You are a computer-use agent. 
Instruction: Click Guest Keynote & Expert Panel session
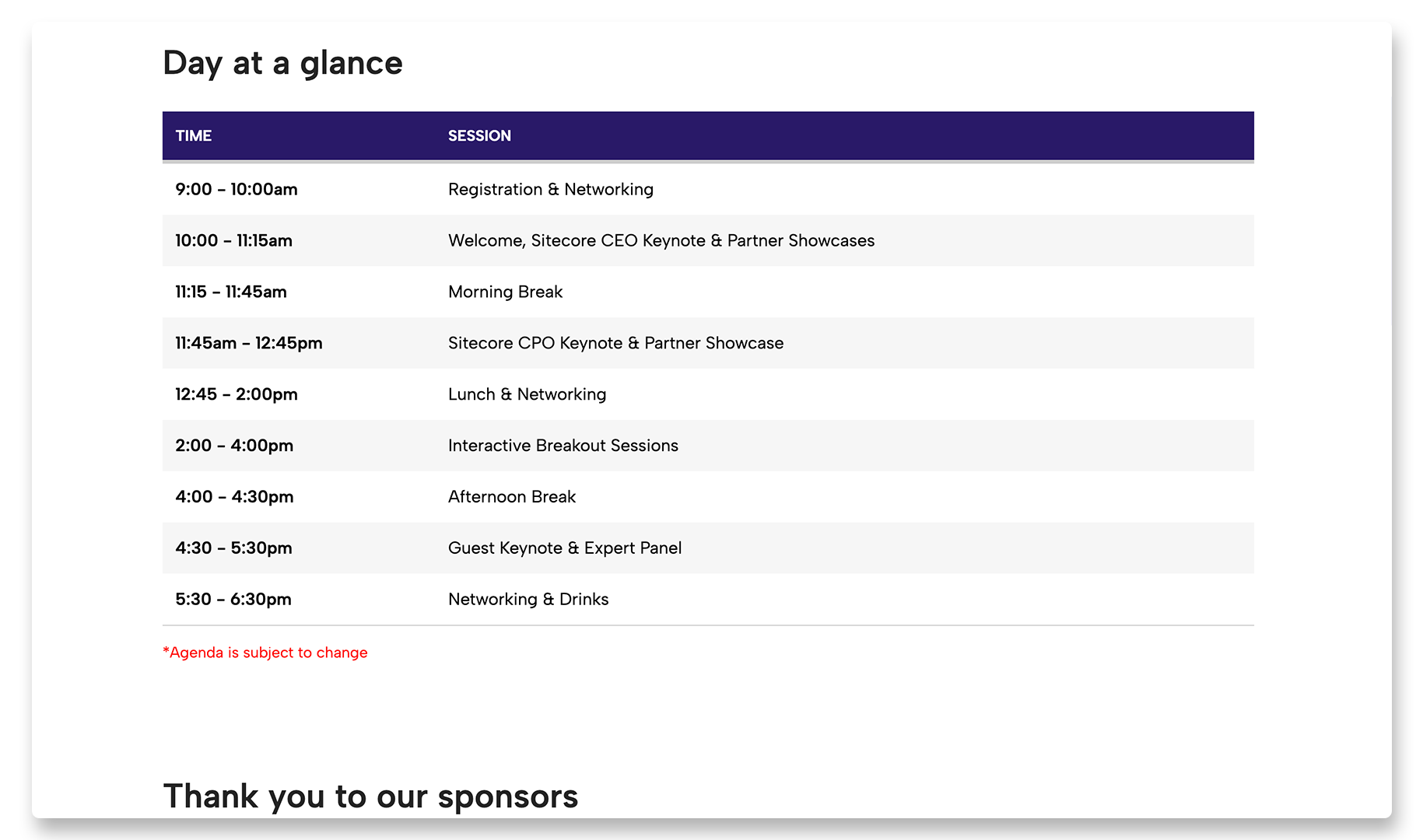click(564, 548)
